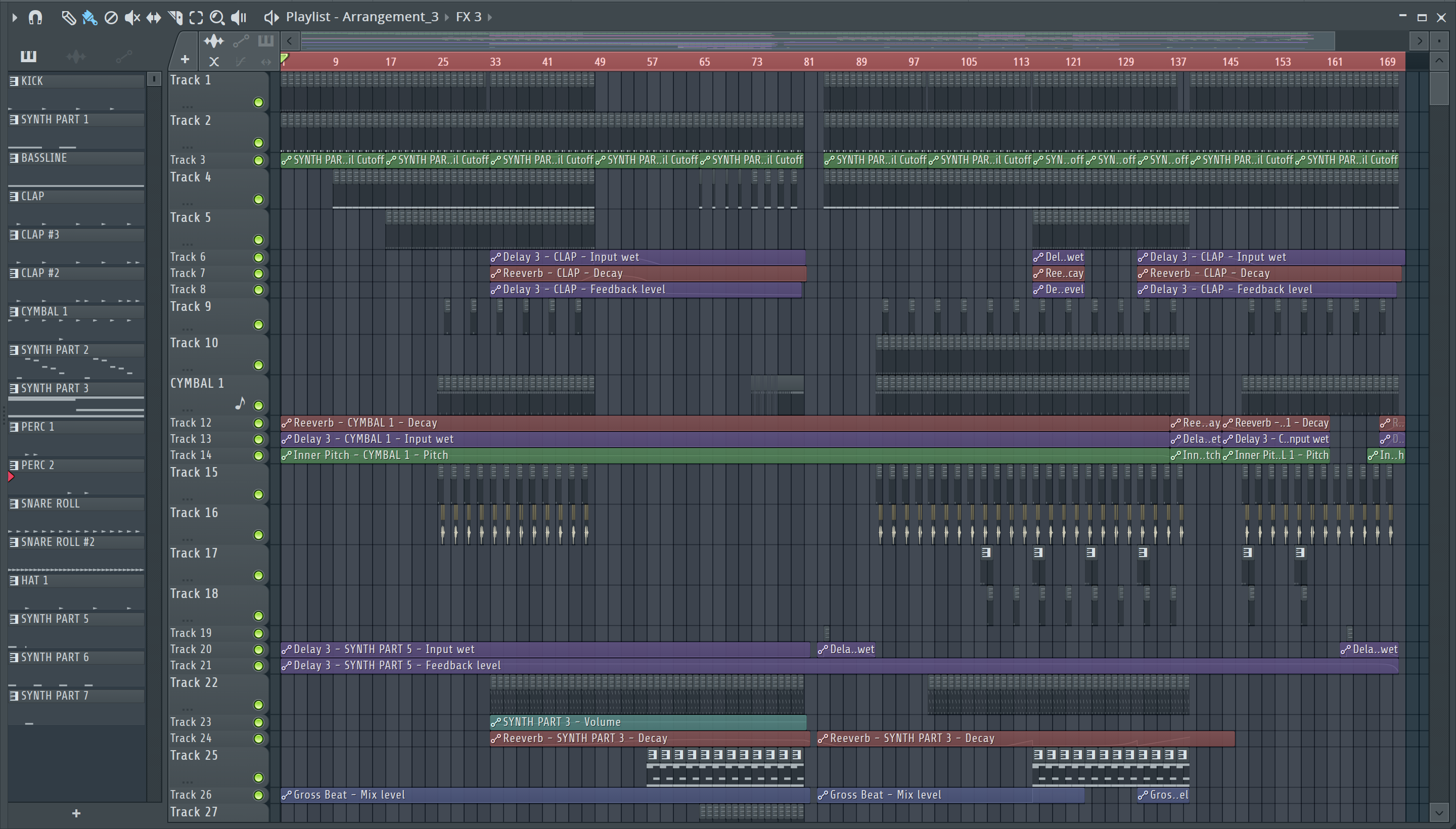Click the pattern piano focus icon in header
The image size is (1456, 829).
click(x=265, y=40)
